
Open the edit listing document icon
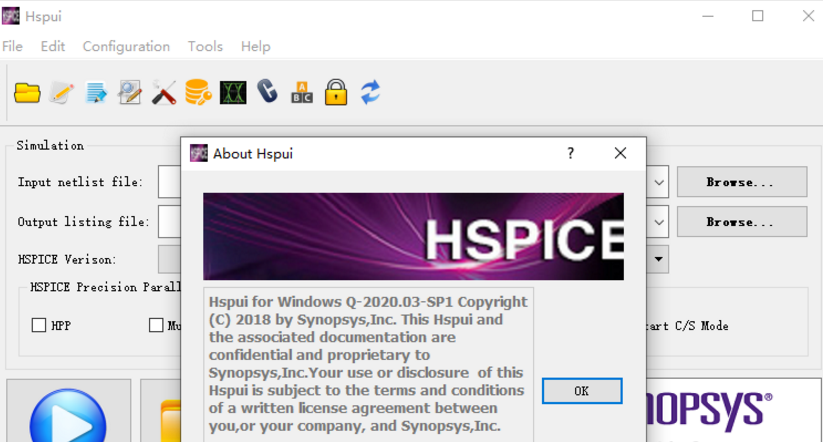point(96,93)
